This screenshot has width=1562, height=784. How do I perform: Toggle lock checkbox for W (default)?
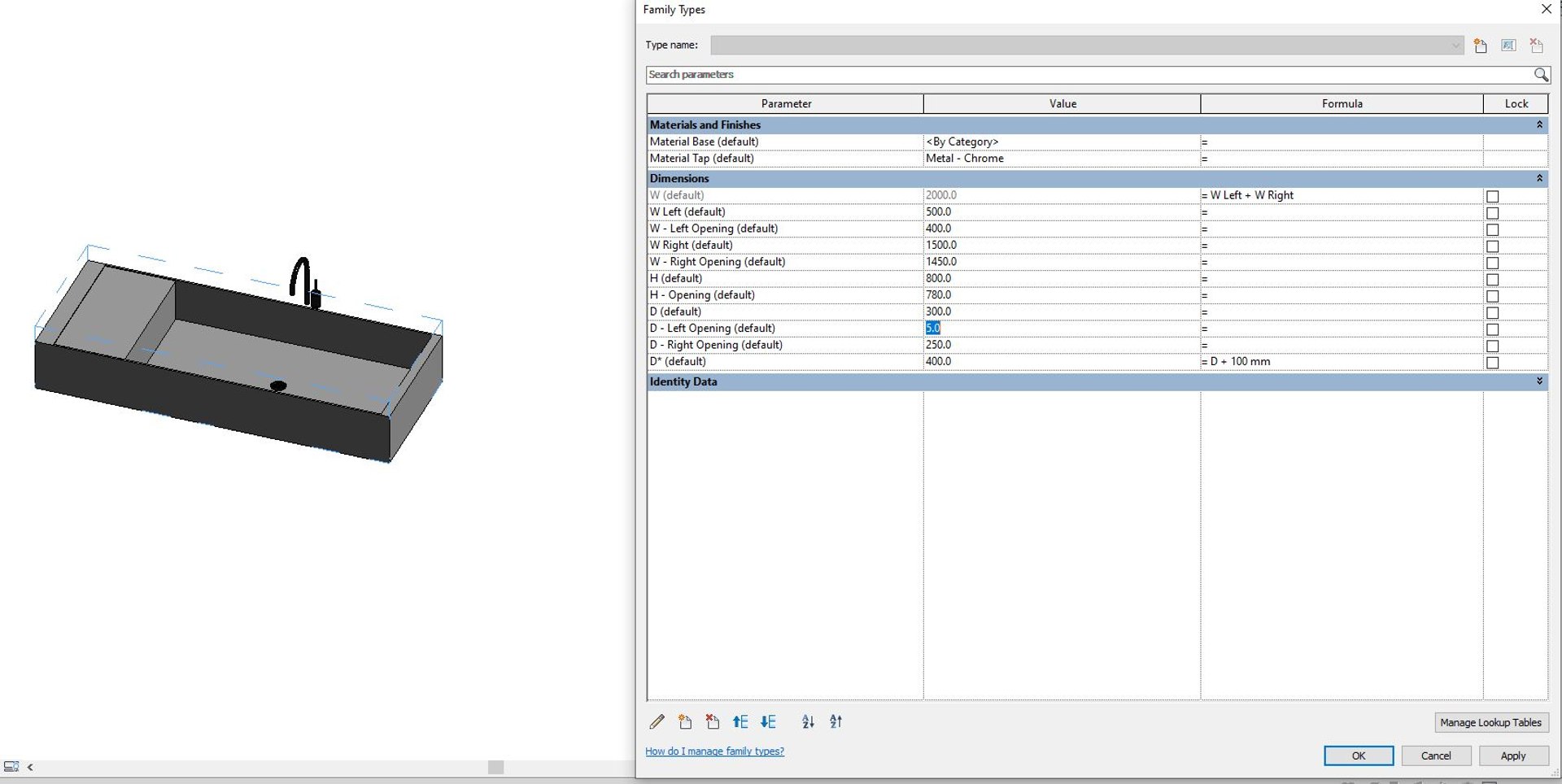pos(1492,196)
